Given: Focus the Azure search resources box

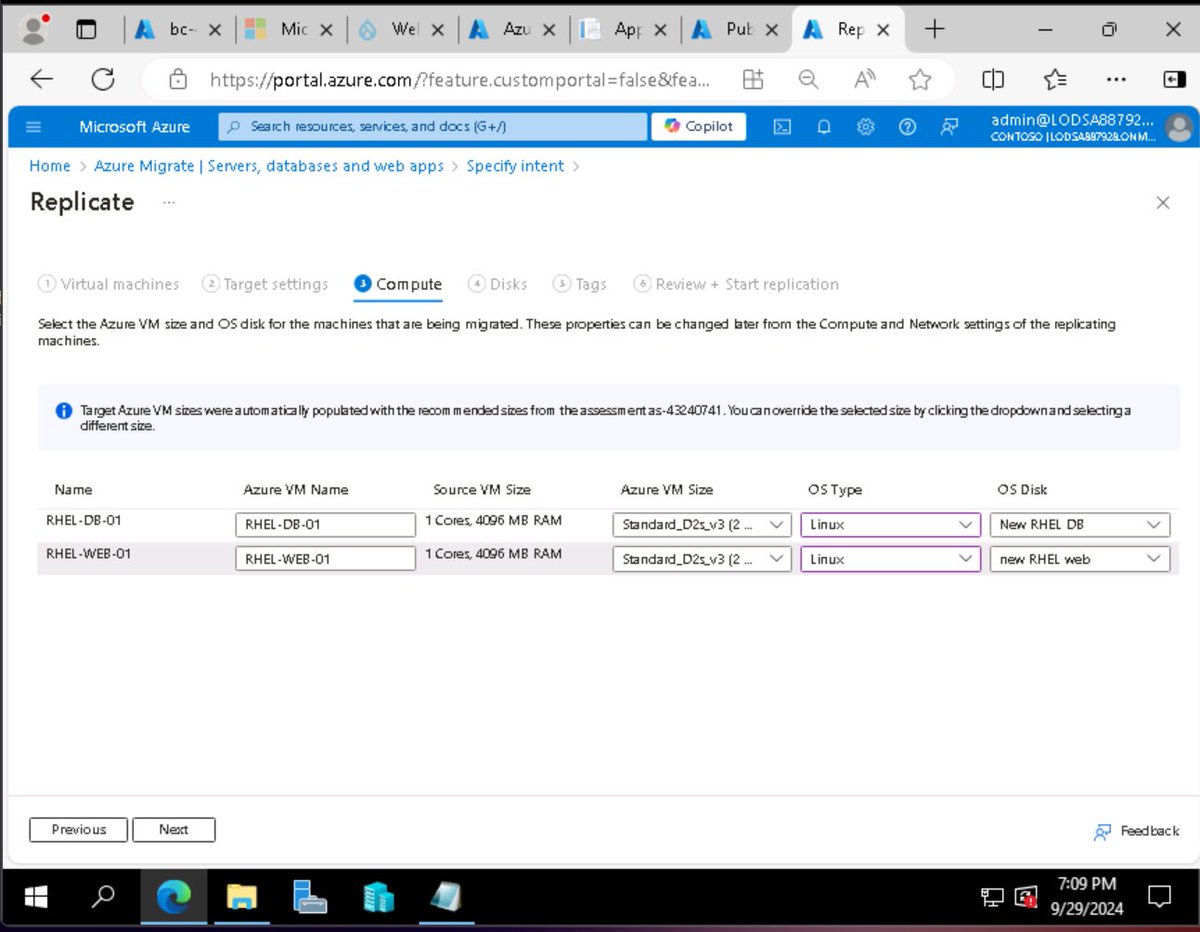Looking at the screenshot, I should tap(433, 126).
